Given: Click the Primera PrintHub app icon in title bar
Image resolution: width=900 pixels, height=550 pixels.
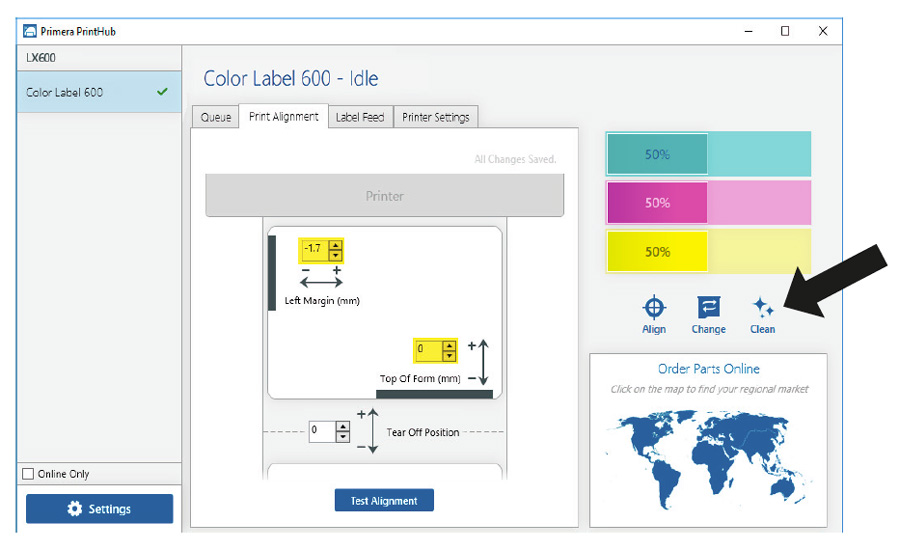Looking at the screenshot, I should tap(30, 31).
